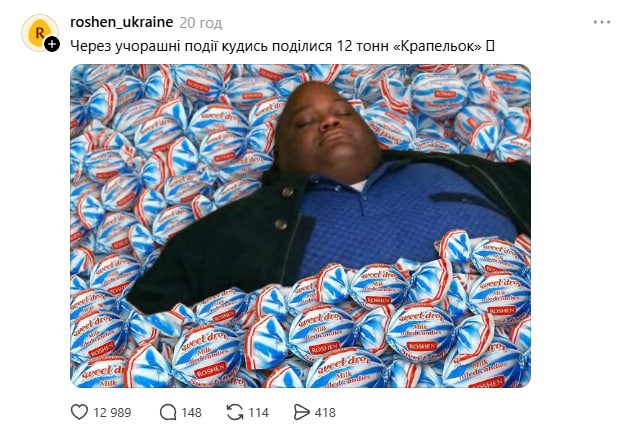Screen dimensions: 633x435
Task: Open comments via the speech bubble icon
Action: [168, 412]
